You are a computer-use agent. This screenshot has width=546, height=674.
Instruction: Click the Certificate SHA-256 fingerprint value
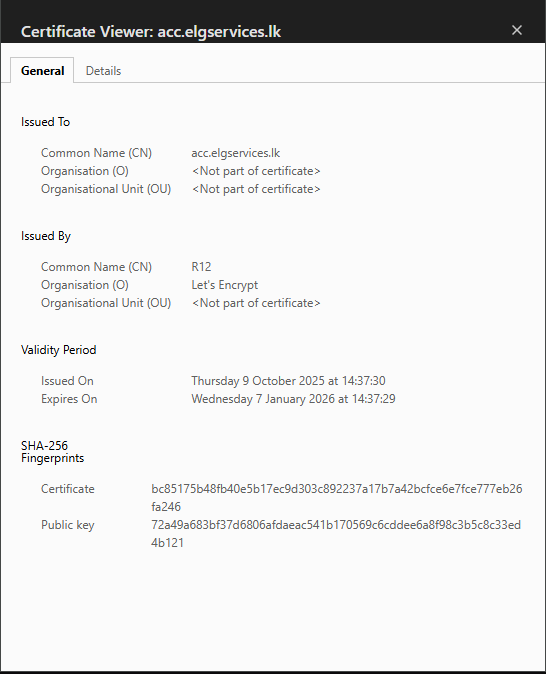pyautogui.click(x=337, y=498)
